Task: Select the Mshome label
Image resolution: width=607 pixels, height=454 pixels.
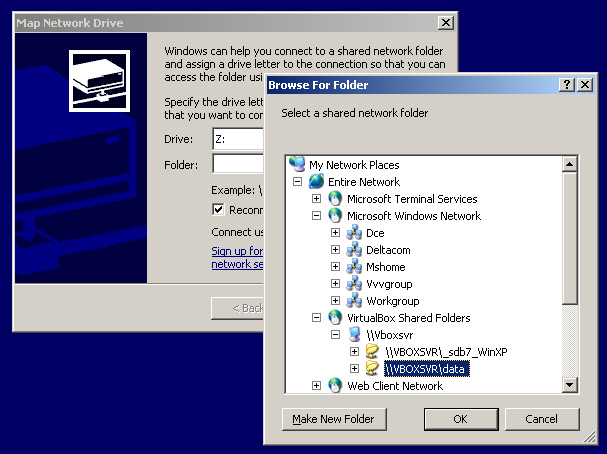Action: [x=386, y=267]
